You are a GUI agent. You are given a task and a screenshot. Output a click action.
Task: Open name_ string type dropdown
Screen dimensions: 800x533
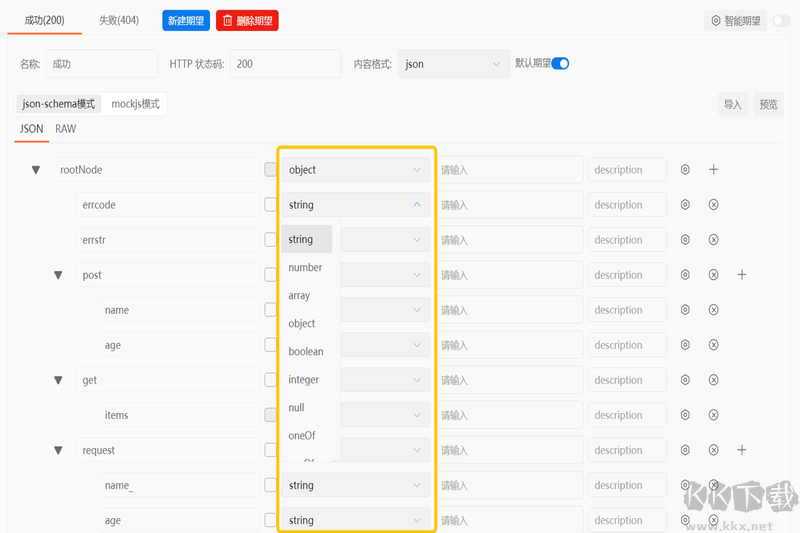355,485
